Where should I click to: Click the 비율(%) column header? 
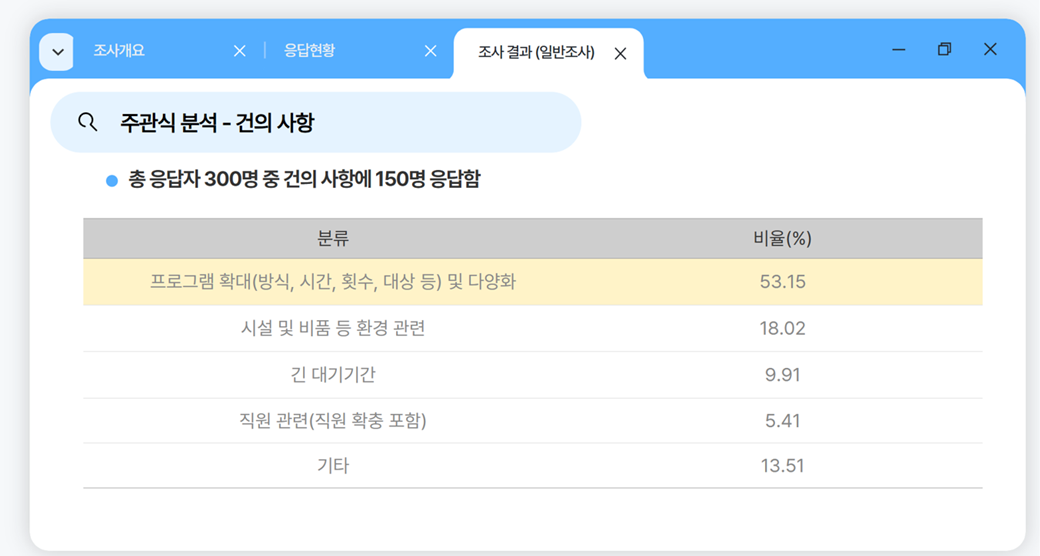(782, 239)
